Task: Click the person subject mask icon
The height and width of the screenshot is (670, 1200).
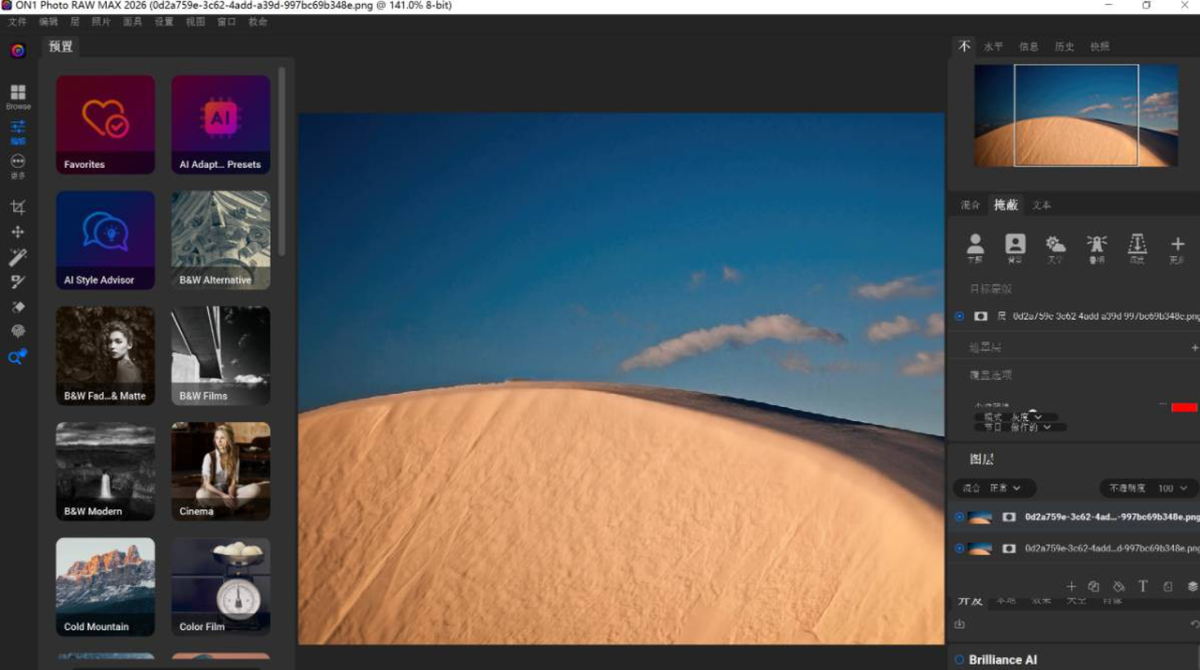Action: point(975,246)
